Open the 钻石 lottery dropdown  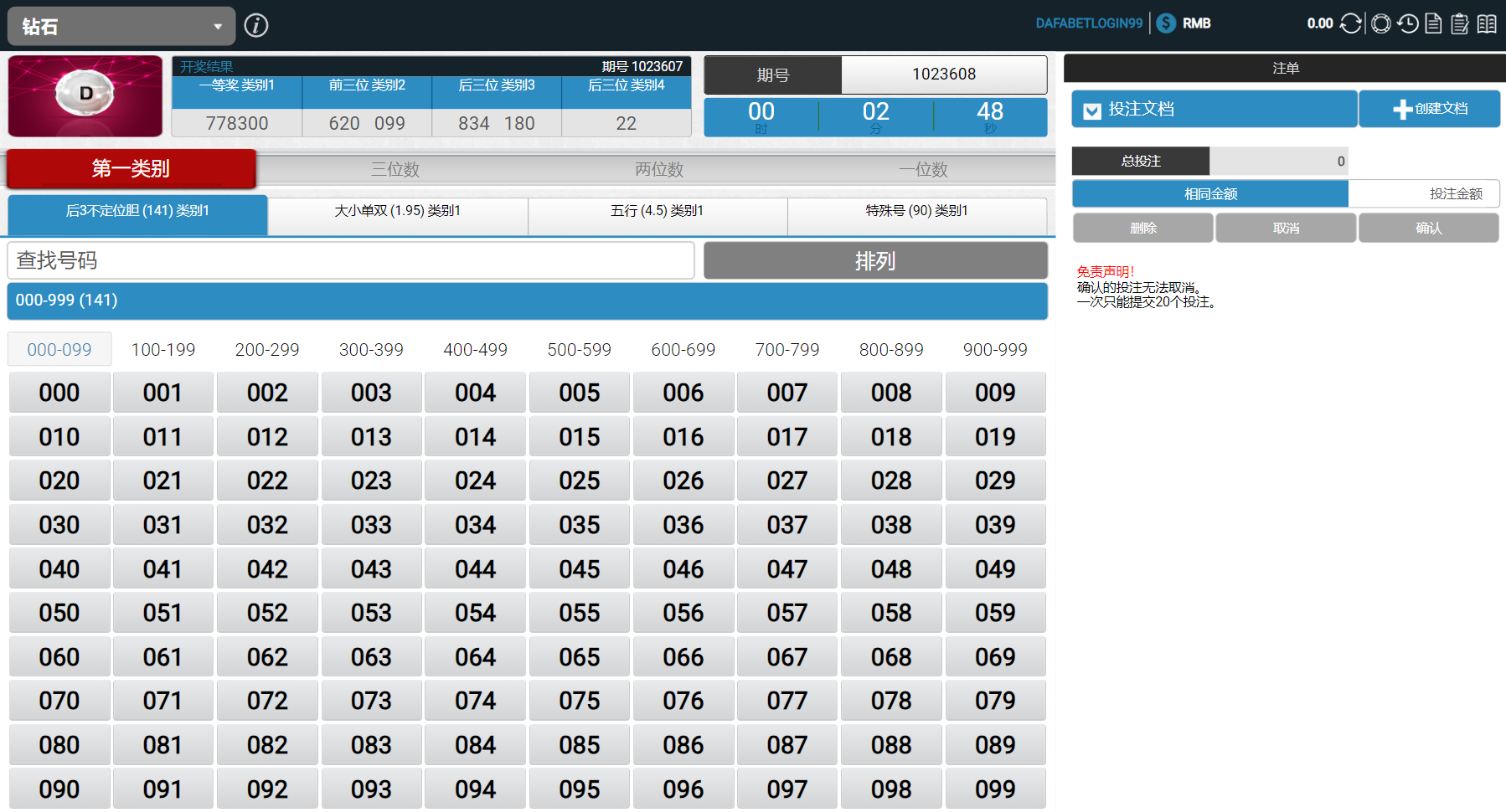click(x=121, y=25)
